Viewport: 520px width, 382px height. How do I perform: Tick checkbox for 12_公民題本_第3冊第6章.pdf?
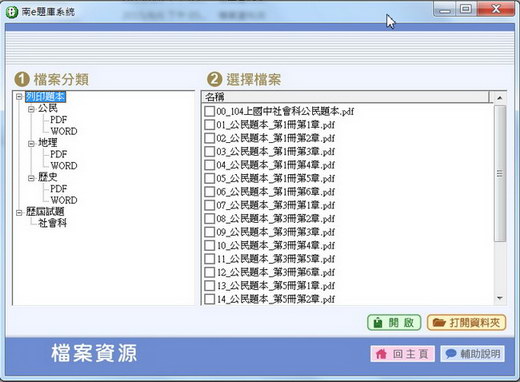click(x=209, y=272)
